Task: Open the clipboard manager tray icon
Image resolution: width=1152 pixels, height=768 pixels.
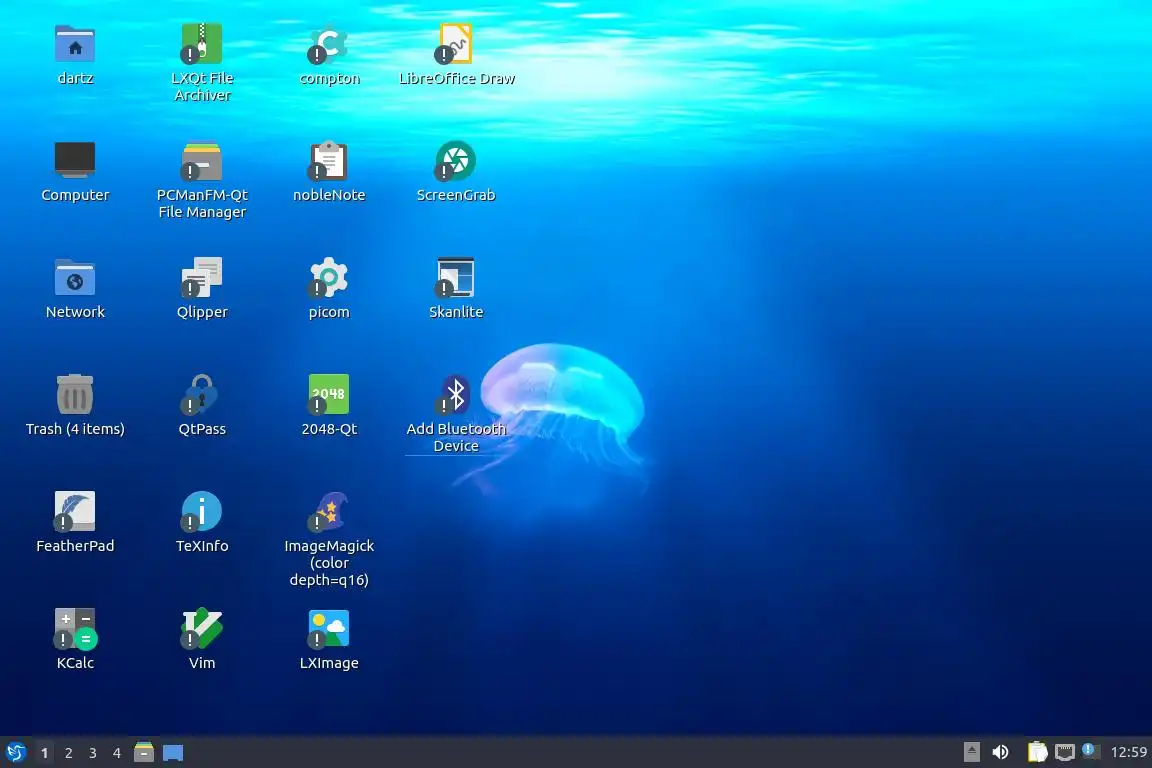Action: point(1037,752)
